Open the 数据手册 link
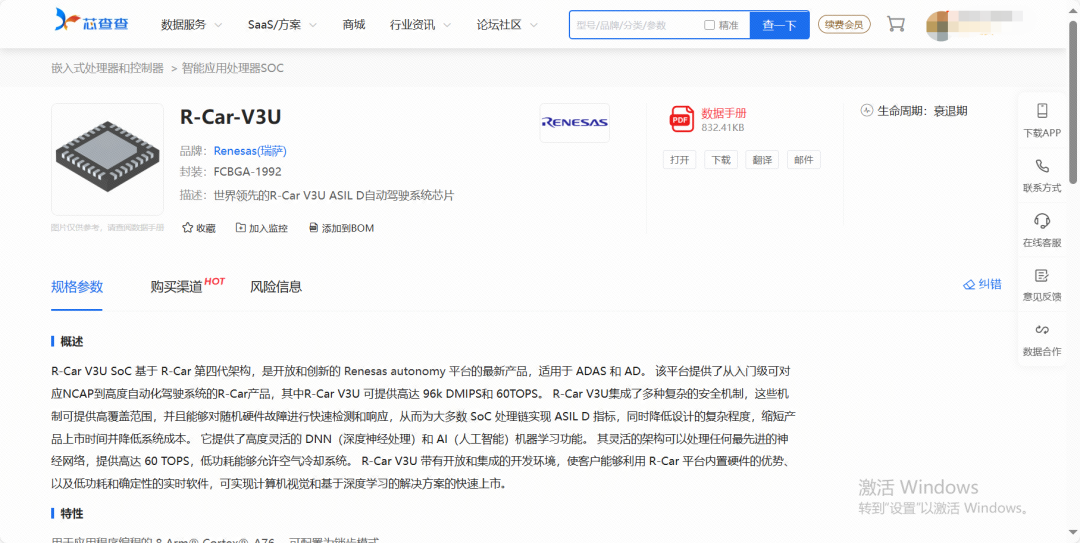 [724, 113]
